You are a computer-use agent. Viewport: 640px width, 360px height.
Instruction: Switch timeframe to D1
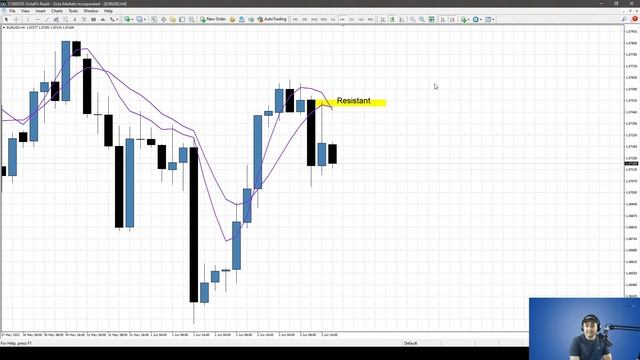click(351, 19)
